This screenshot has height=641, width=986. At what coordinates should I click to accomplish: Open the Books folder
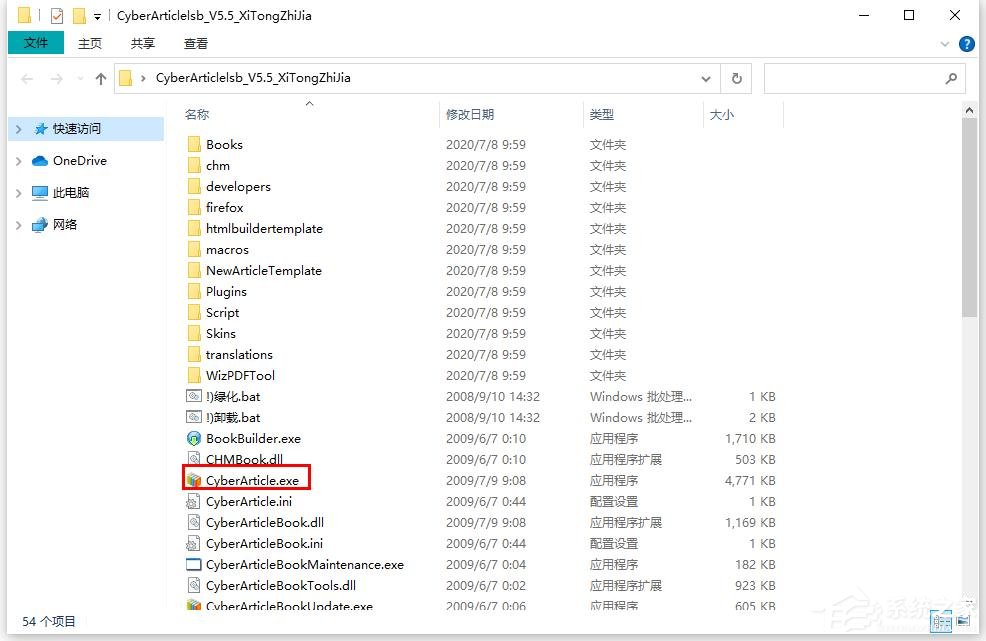coord(222,144)
